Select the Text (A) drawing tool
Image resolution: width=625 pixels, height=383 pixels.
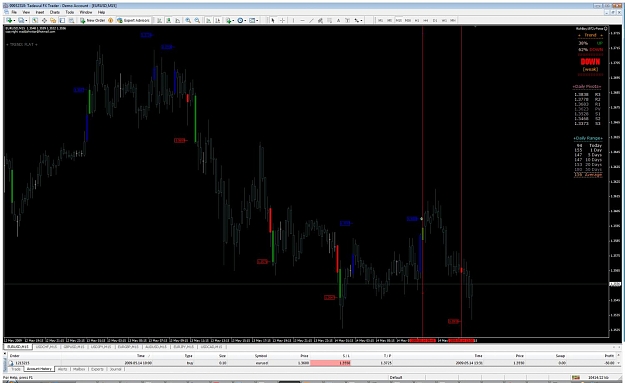pos(339,20)
